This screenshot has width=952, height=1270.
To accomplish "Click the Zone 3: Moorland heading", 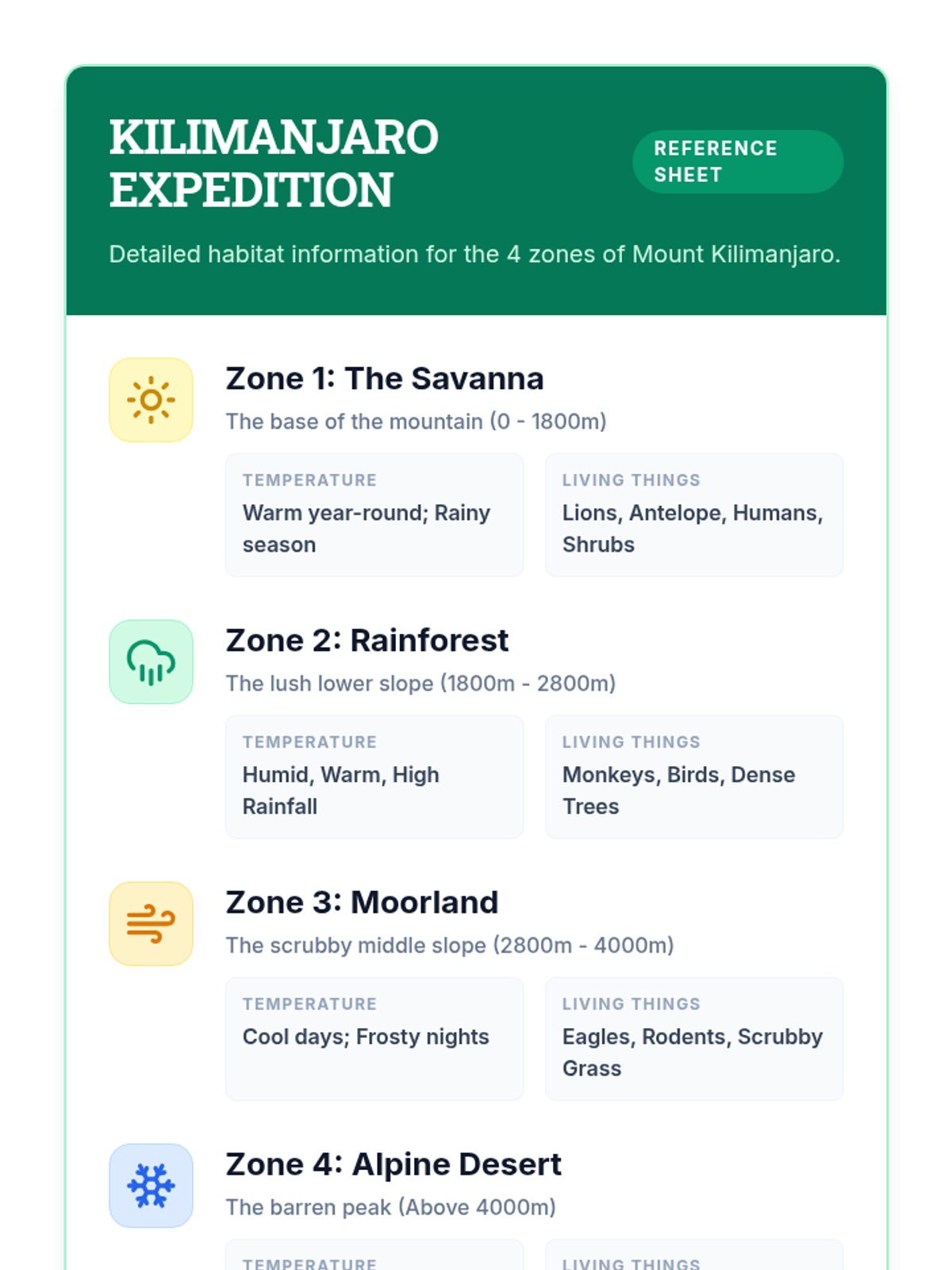I will click(363, 902).
